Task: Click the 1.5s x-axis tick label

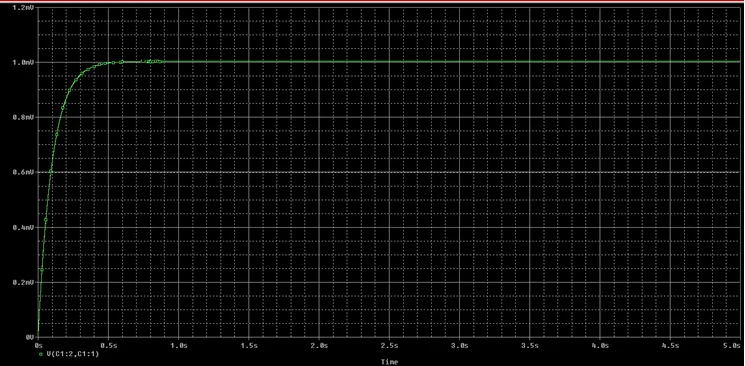Action: tap(249, 346)
